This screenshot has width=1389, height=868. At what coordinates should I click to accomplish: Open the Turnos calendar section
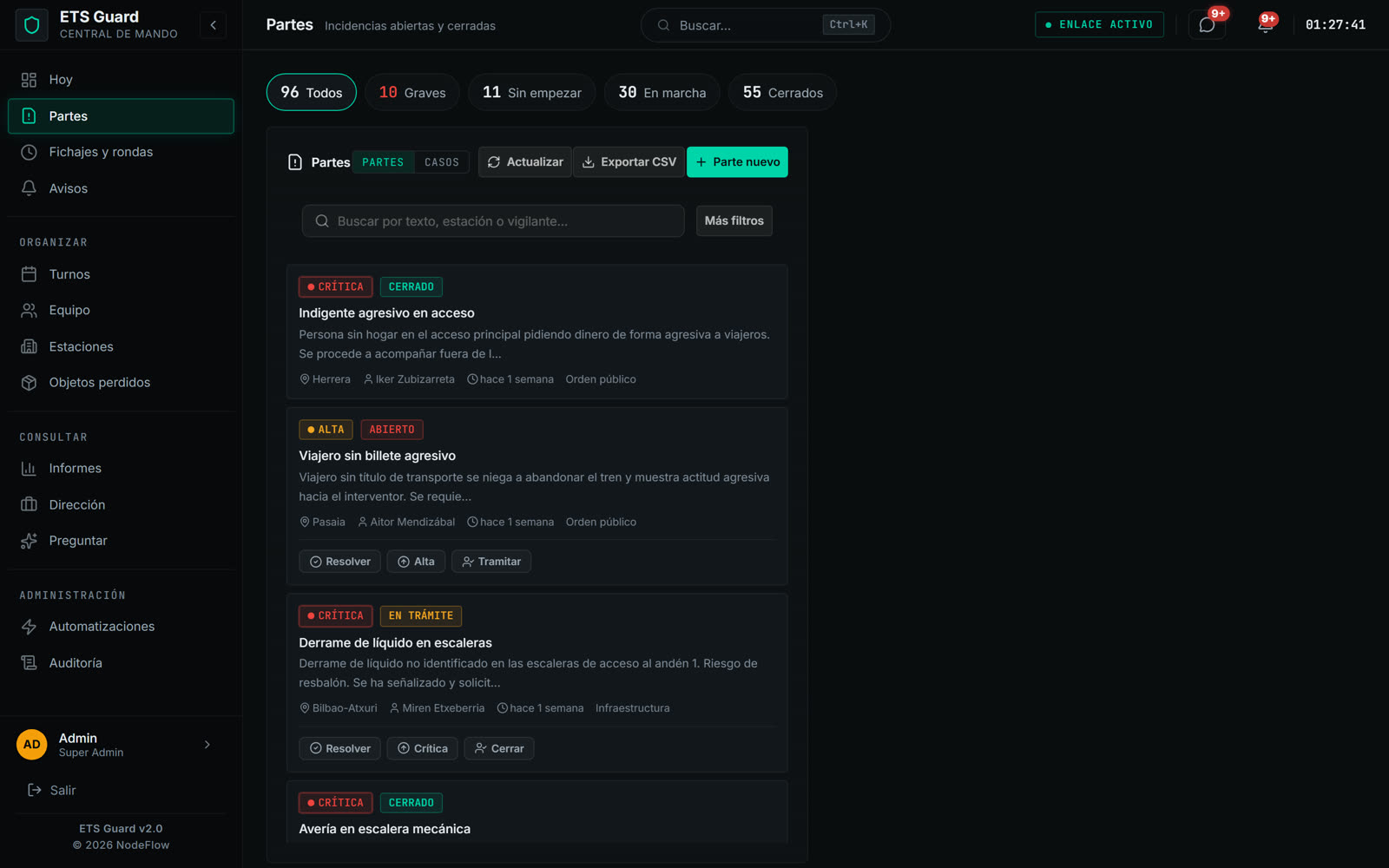(x=121, y=274)
